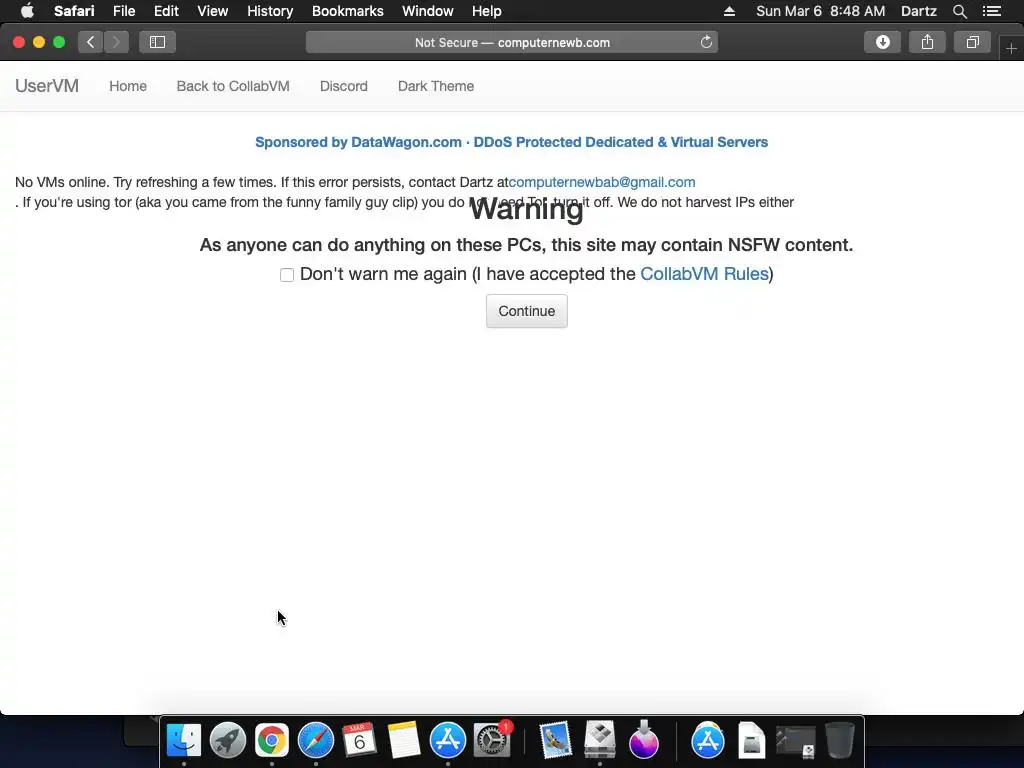Open Boot Camp Assistant in Dock
The width and height of the screenshot is (1024, 768).
pos(600,740)
